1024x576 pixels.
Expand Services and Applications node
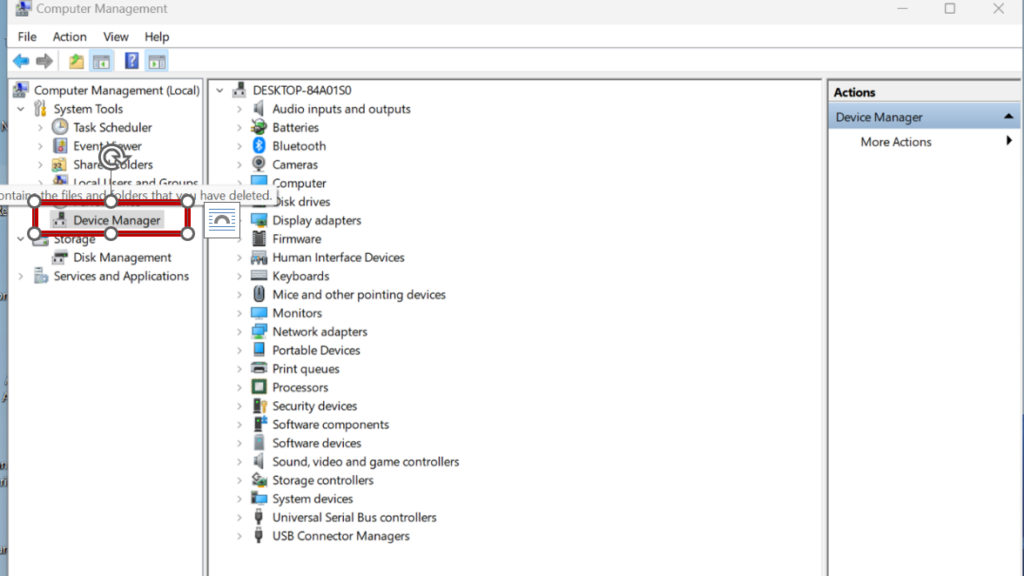(21, 277)
